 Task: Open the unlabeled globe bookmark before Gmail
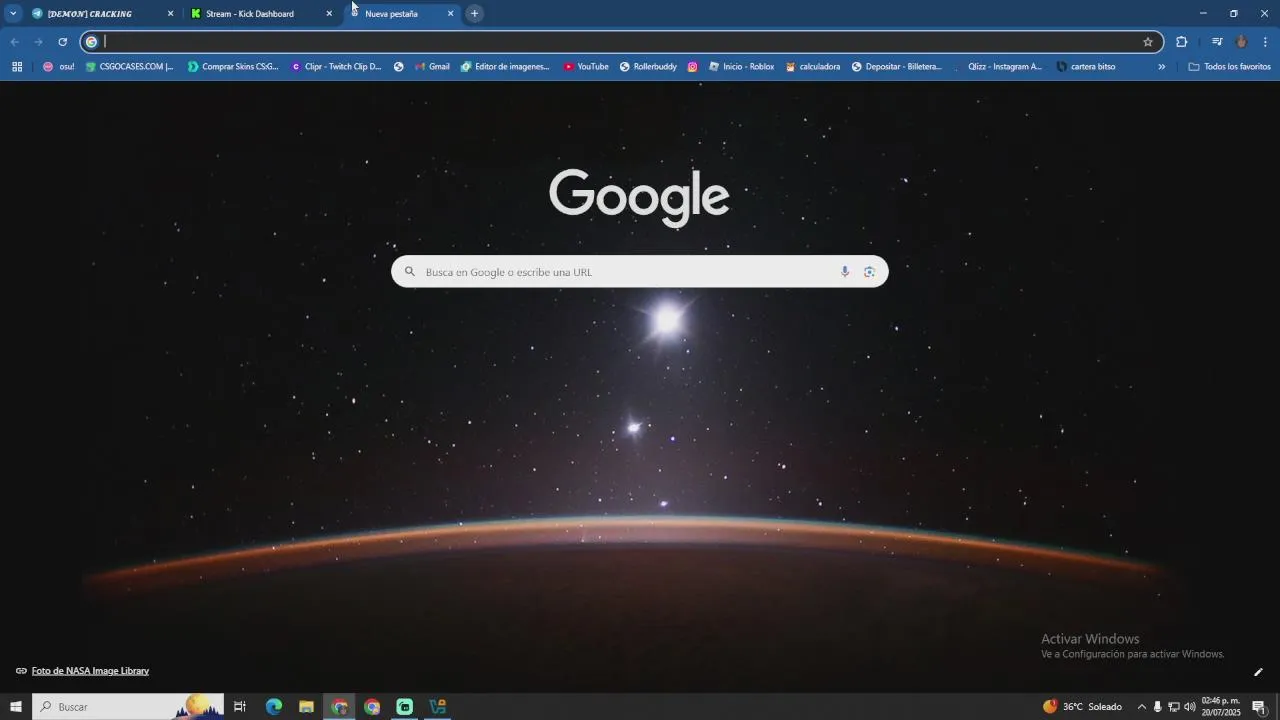click(399, 67)
